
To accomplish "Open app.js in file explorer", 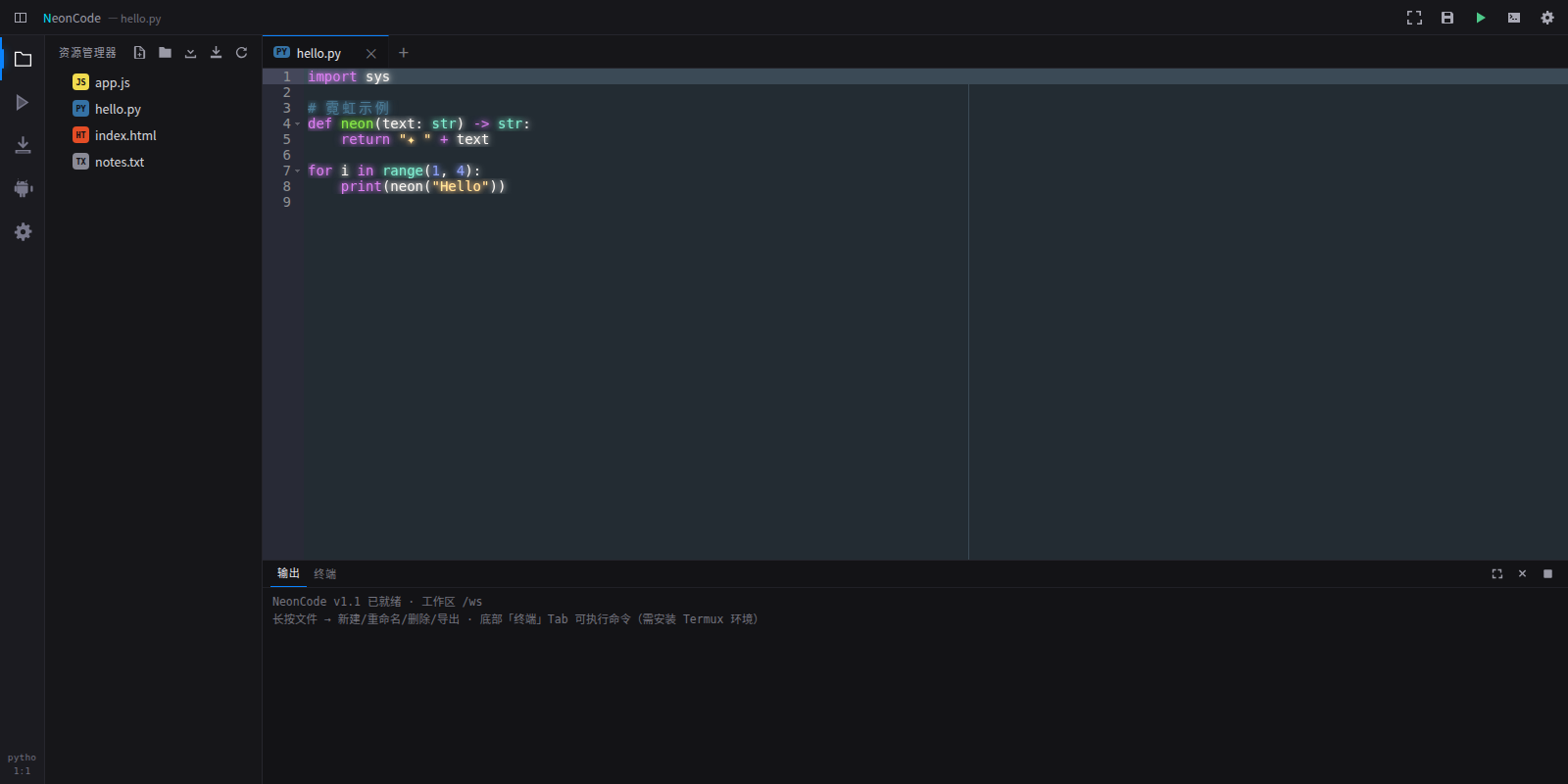I will click(x=154, y=82).
